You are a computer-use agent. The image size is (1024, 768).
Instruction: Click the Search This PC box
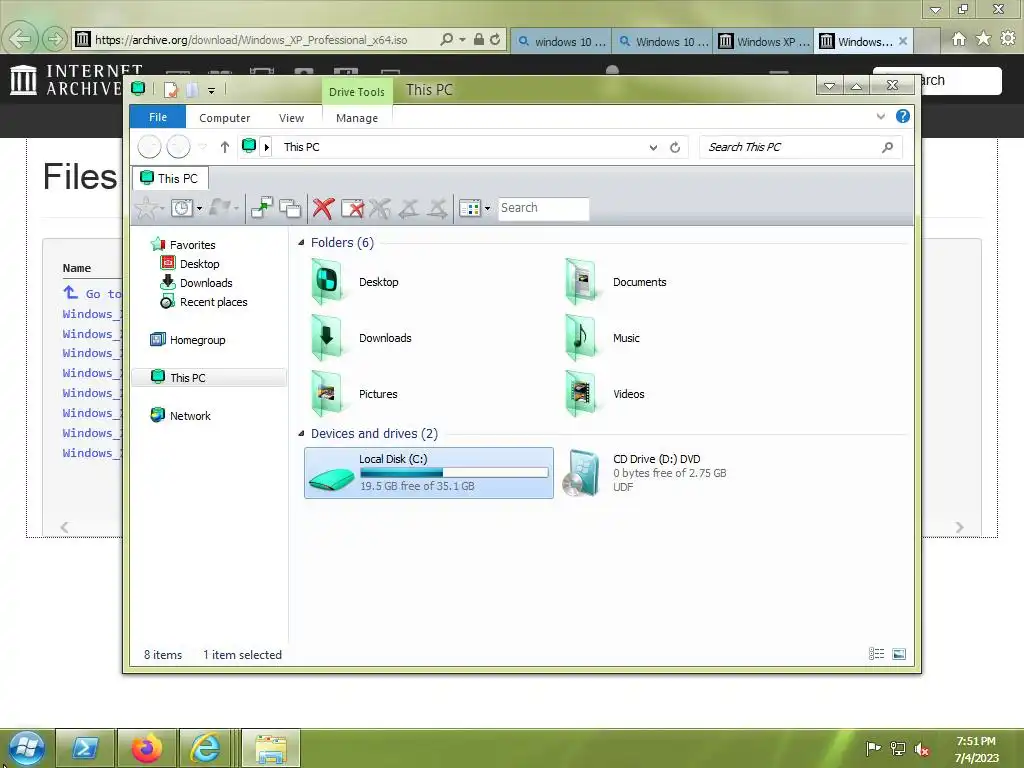(x=801, y=147)
